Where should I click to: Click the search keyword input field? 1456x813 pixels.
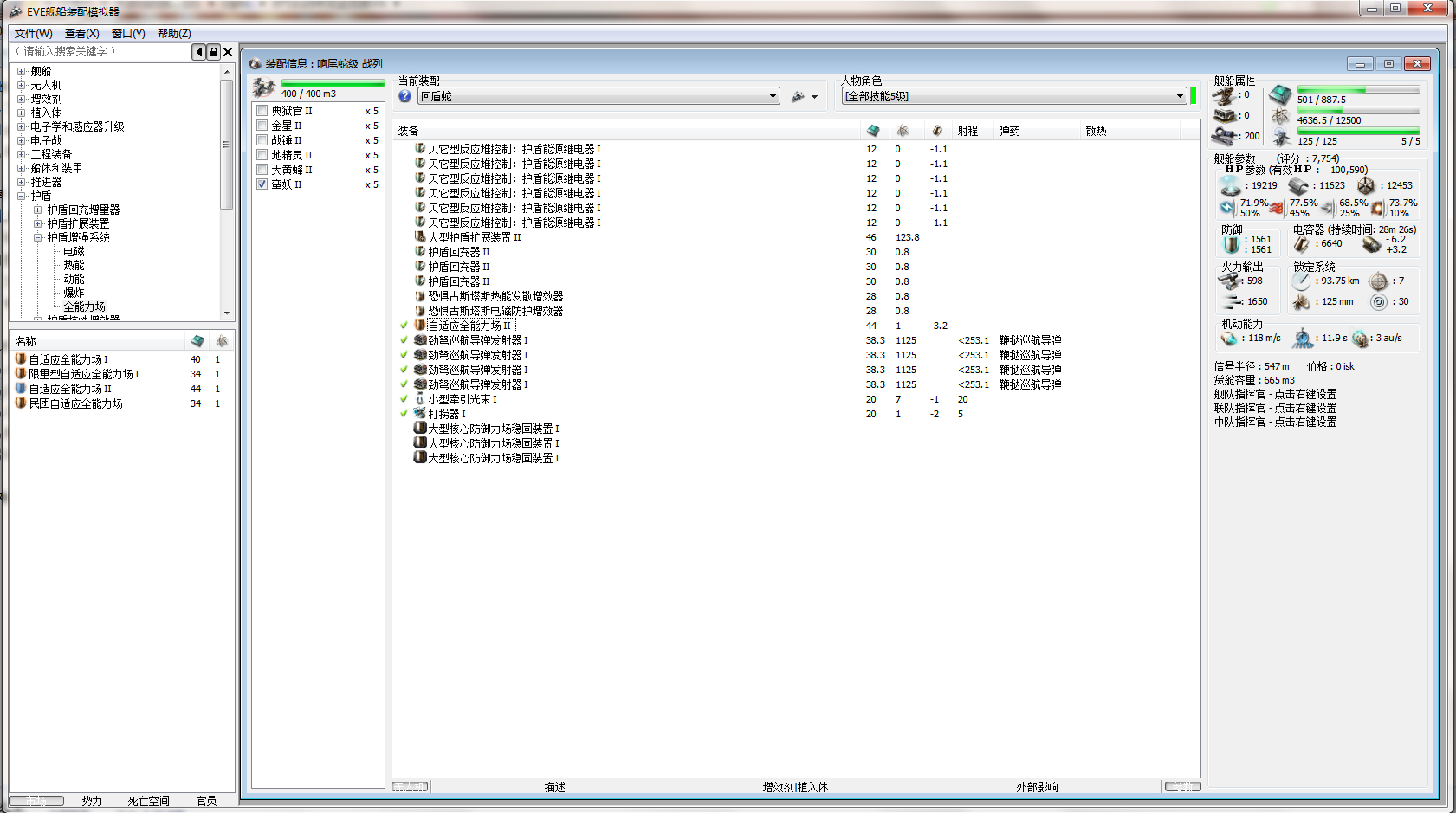(100, 52)
